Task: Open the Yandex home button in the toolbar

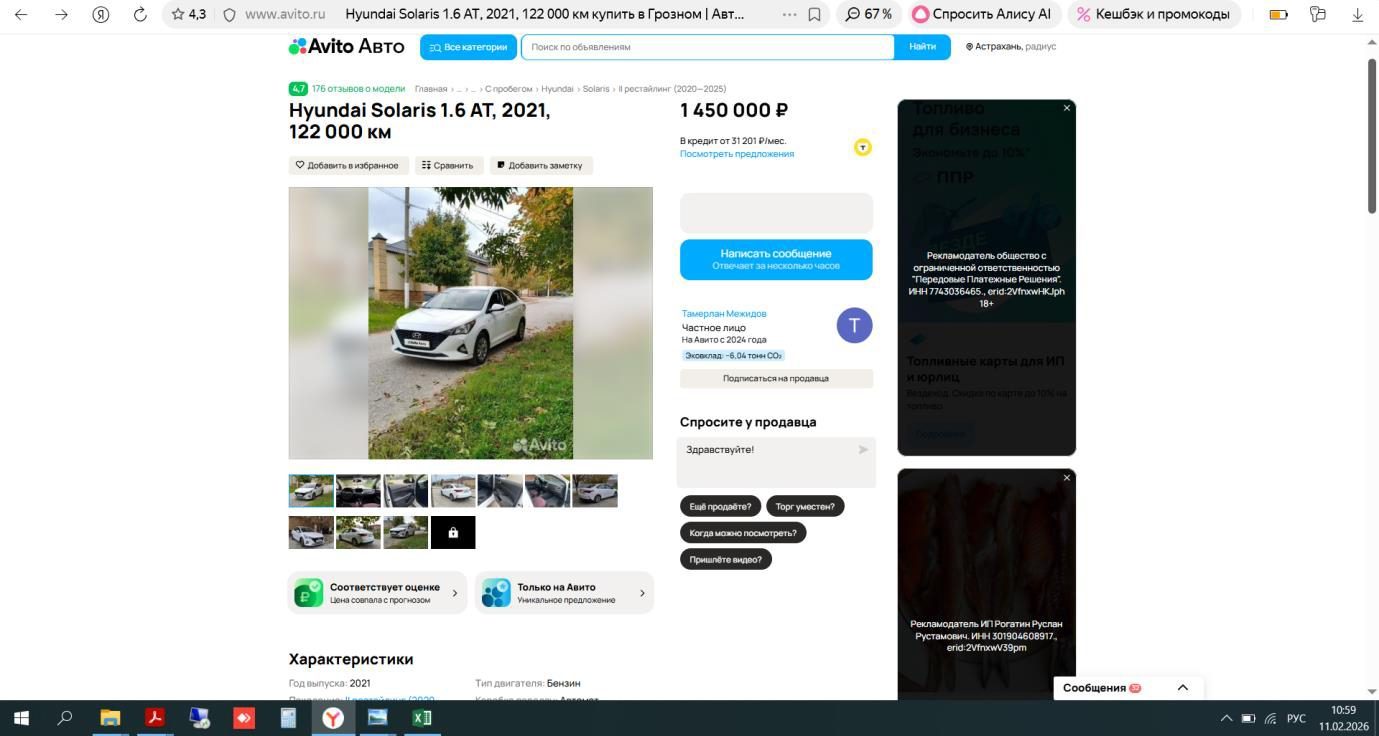Action: (100, 14)
